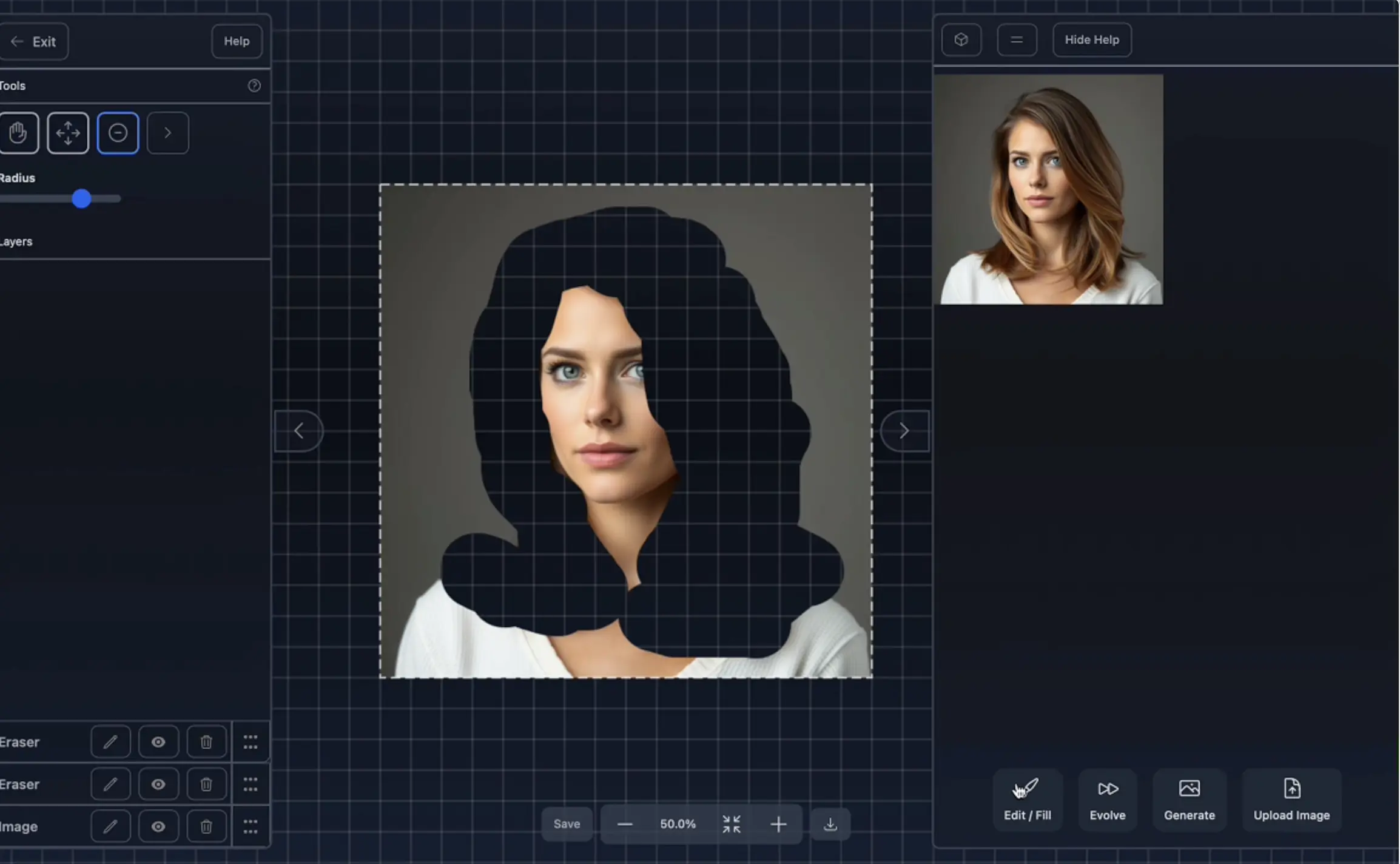Click the Help menu item
This screenshot has width=1400, height=864.
236,40
